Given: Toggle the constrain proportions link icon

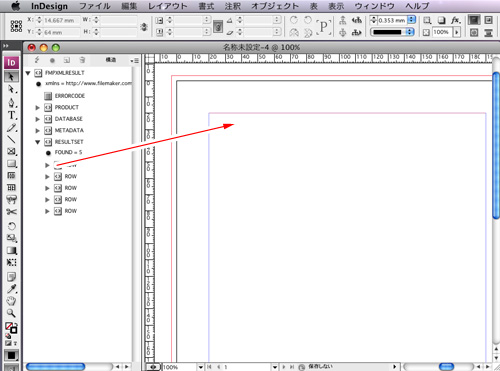Looking at the screenshot, I should coord(144,26).
